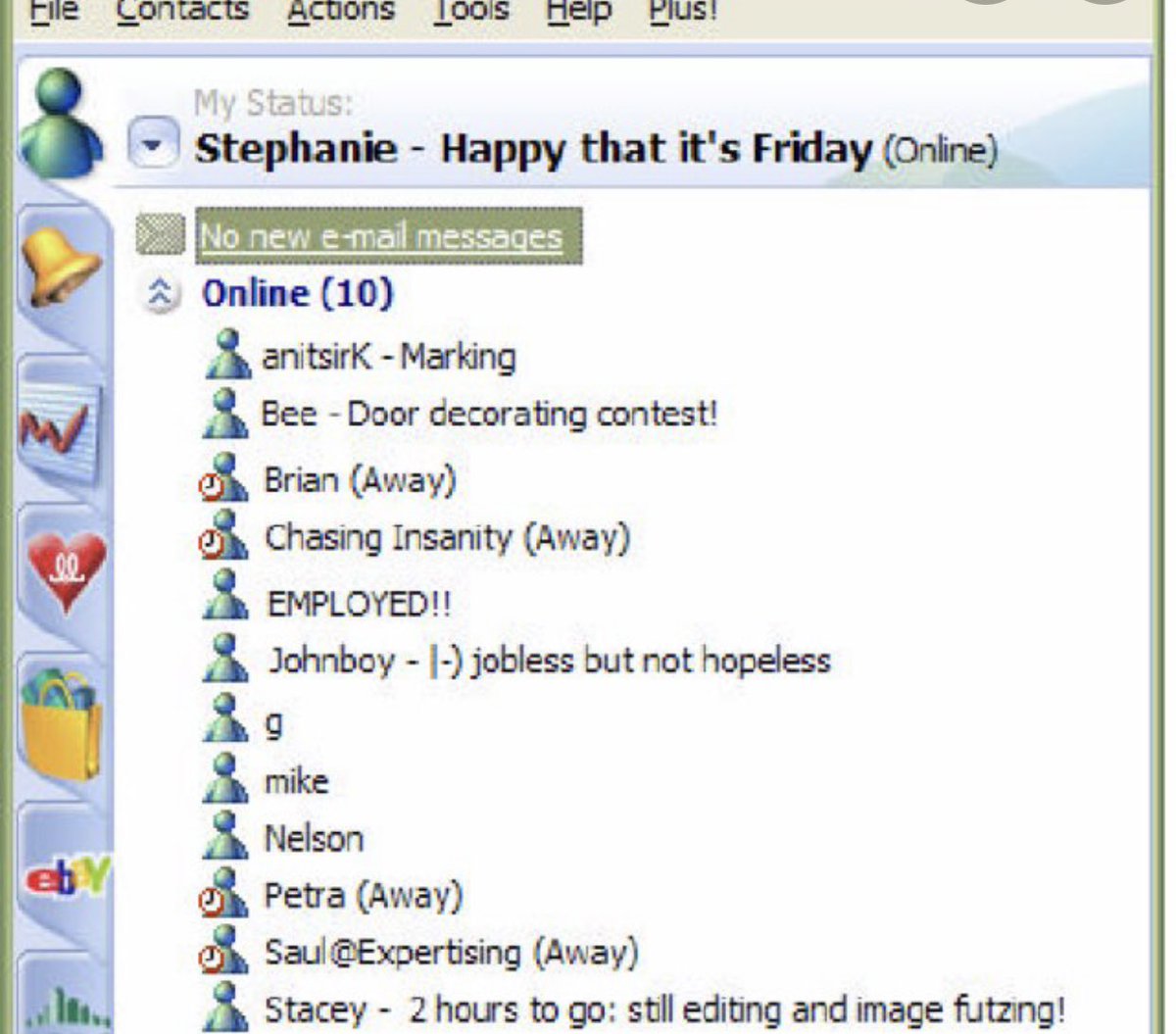Open the Tools menu

[x=471, y=10]
